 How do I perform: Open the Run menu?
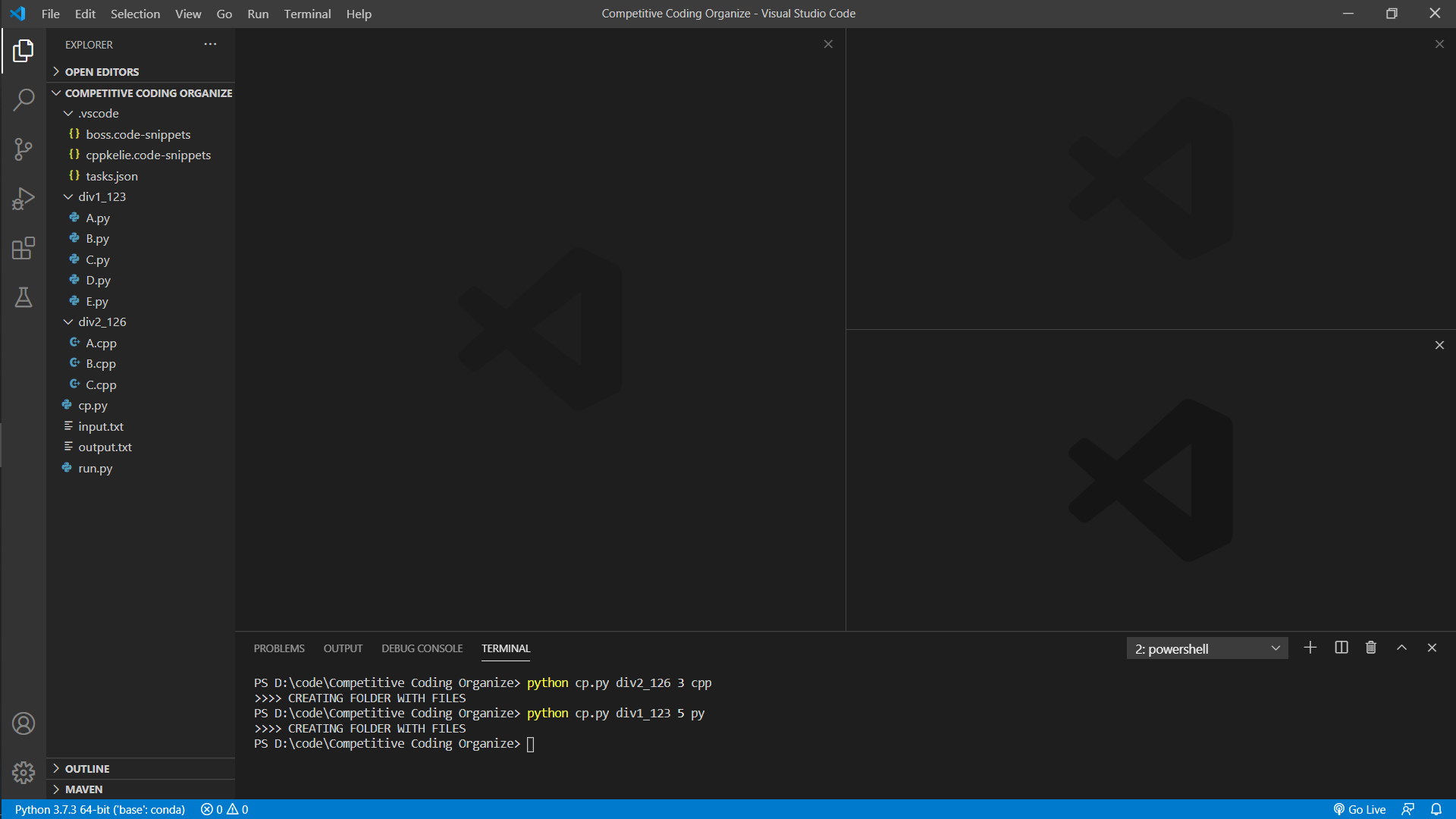click(258, 14)
